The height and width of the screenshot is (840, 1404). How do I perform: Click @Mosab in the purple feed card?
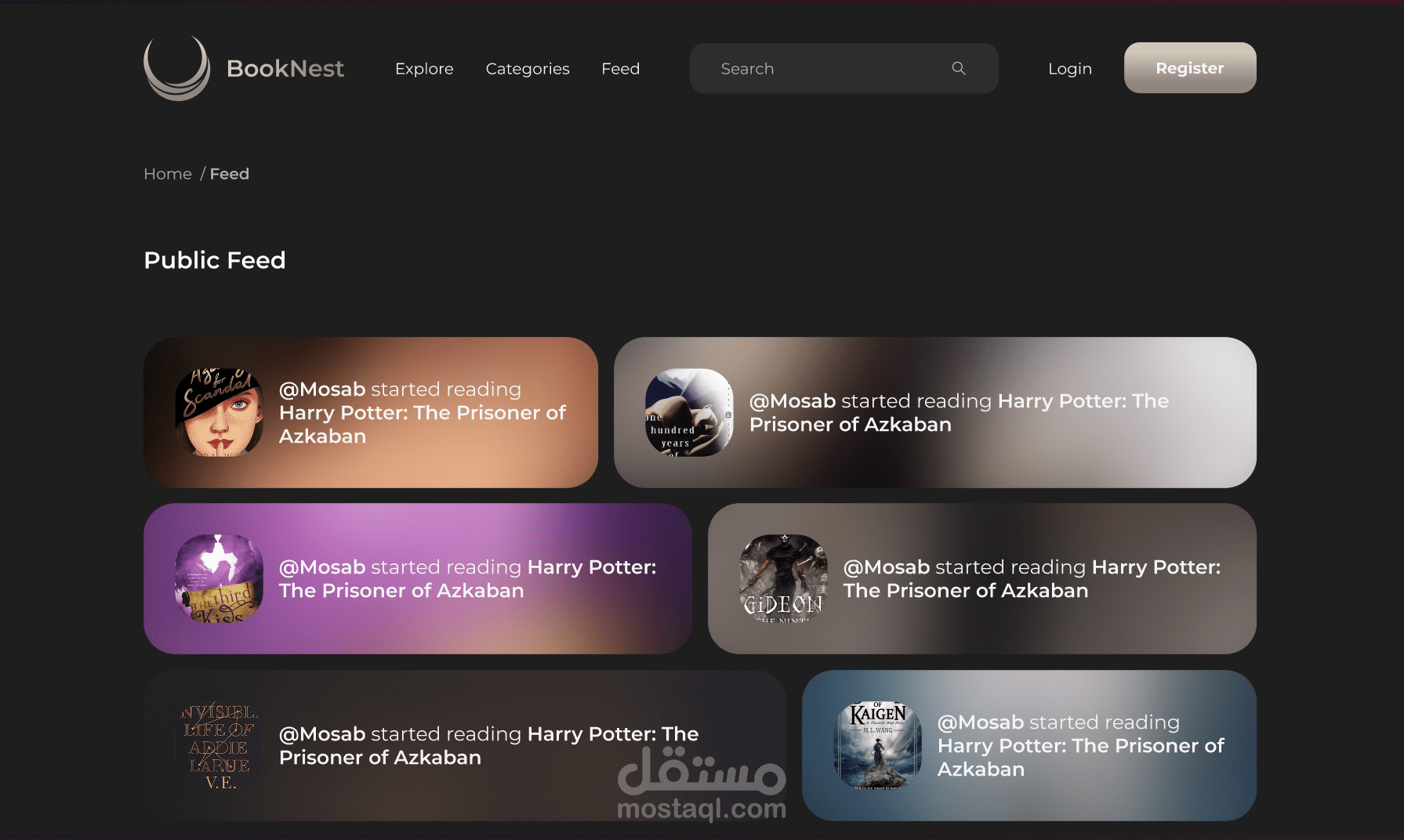tap(322, 567)
